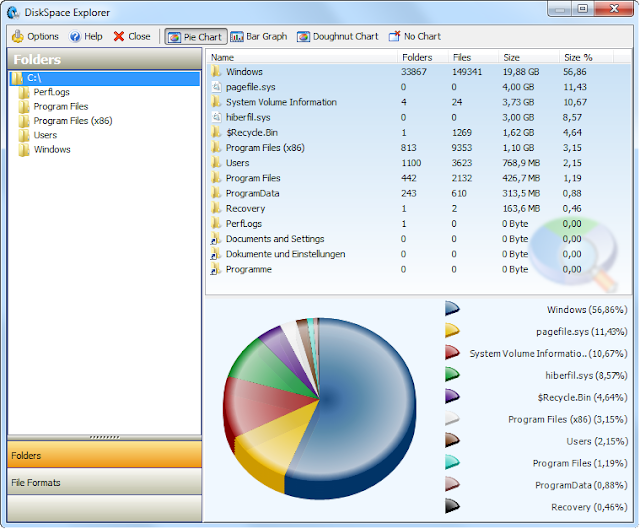The height and width of the screenshot is (529, 640).
Task: Click the green hiberfil.sys legend swatch
Action: [452, 375]
